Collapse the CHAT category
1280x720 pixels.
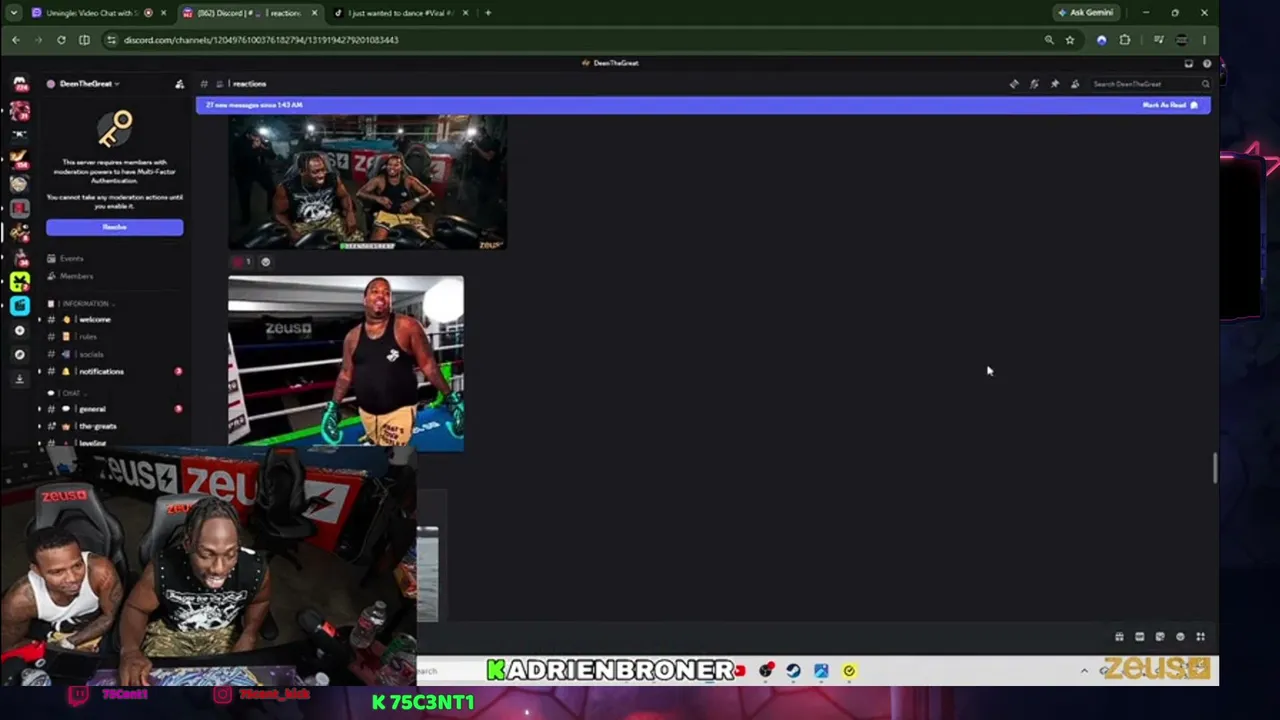coord(66,393)
